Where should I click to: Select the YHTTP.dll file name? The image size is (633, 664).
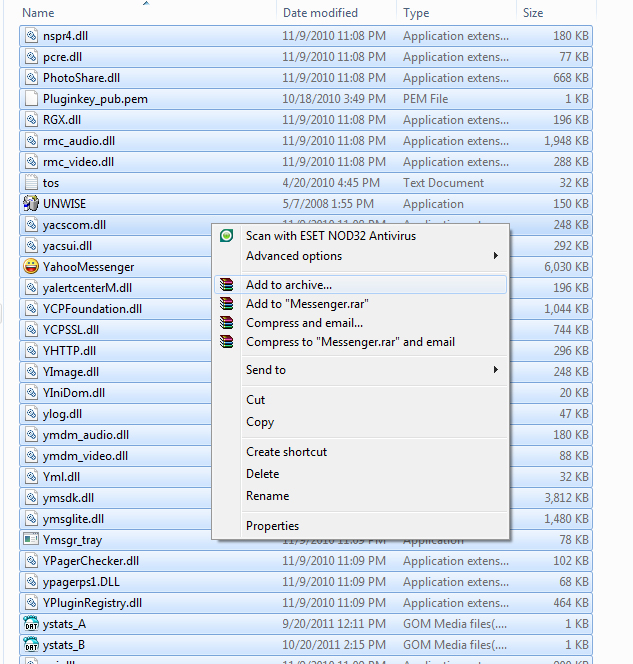(x=69, y=351)
